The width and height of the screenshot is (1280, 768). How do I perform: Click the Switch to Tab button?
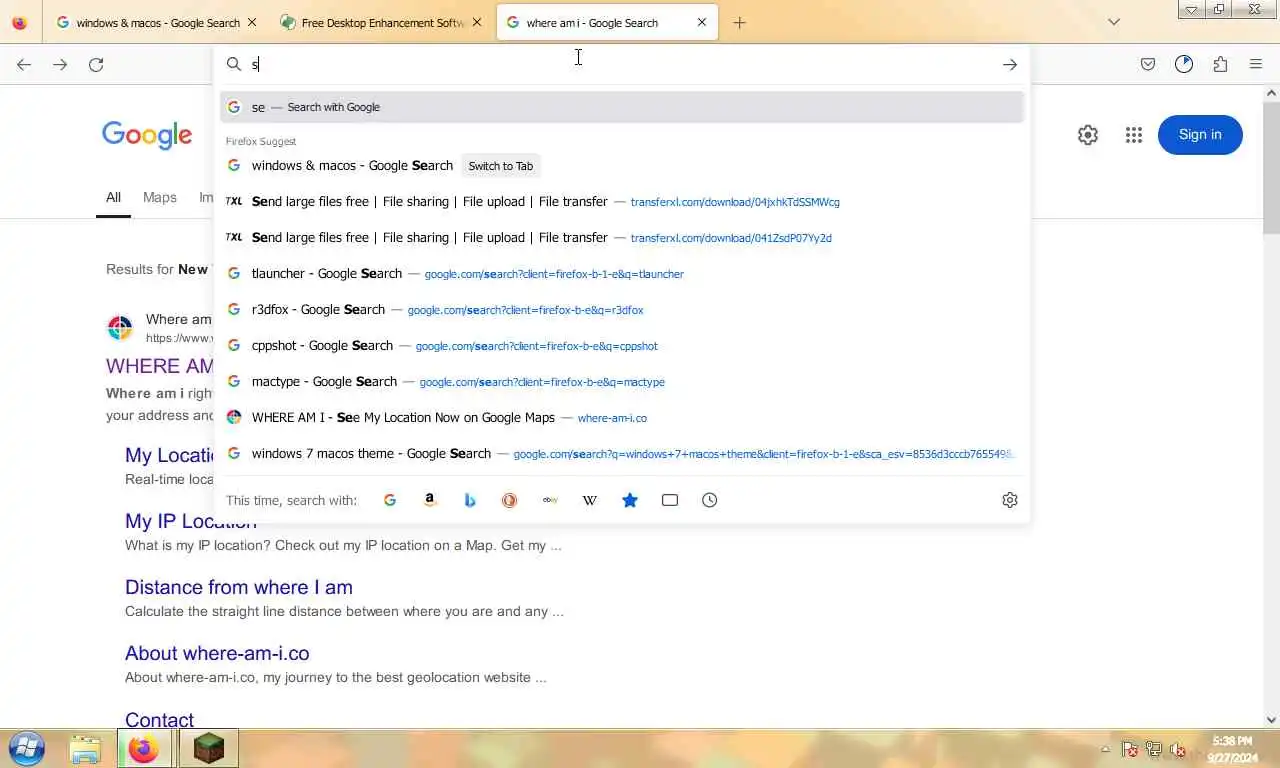click(501, 166)
